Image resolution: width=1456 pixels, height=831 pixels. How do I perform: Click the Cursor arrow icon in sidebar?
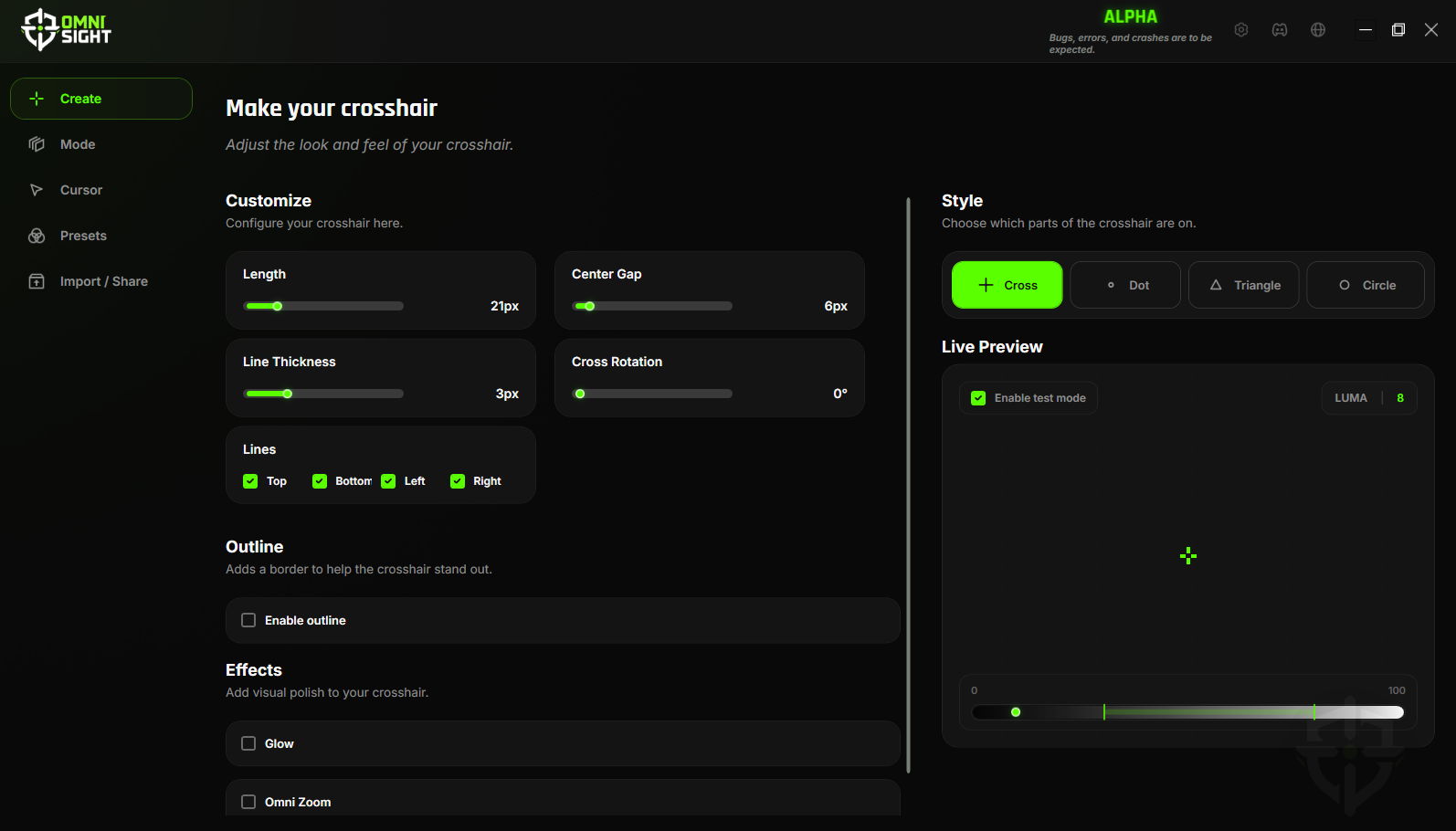tap(37, 190)
